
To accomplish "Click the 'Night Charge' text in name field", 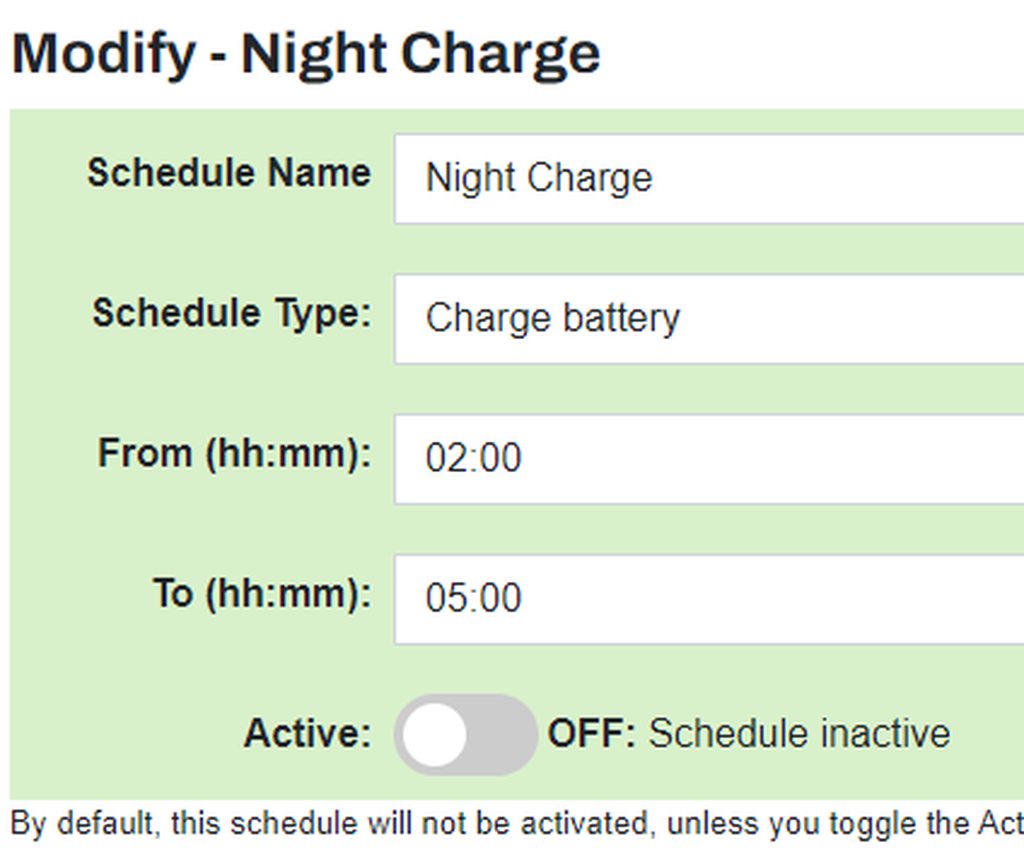I will pyautogui.click(x=539, y=178).
